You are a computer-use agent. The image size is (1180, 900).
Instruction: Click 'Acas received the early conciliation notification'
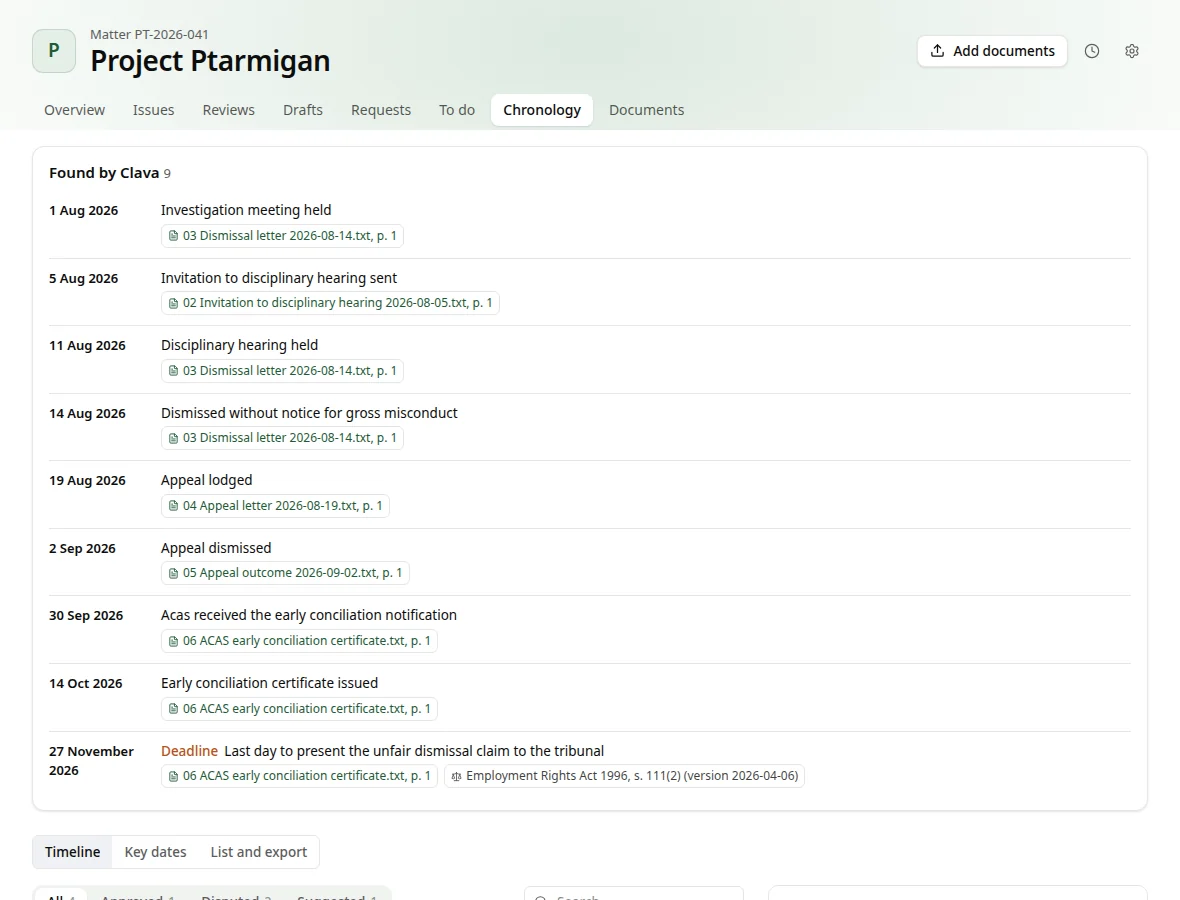point(309,615)
